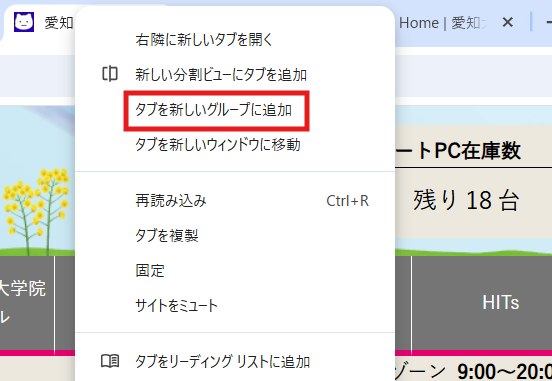Click the 残り 18 台 stock count text
552x381 pixels.
tap(466, 200)
